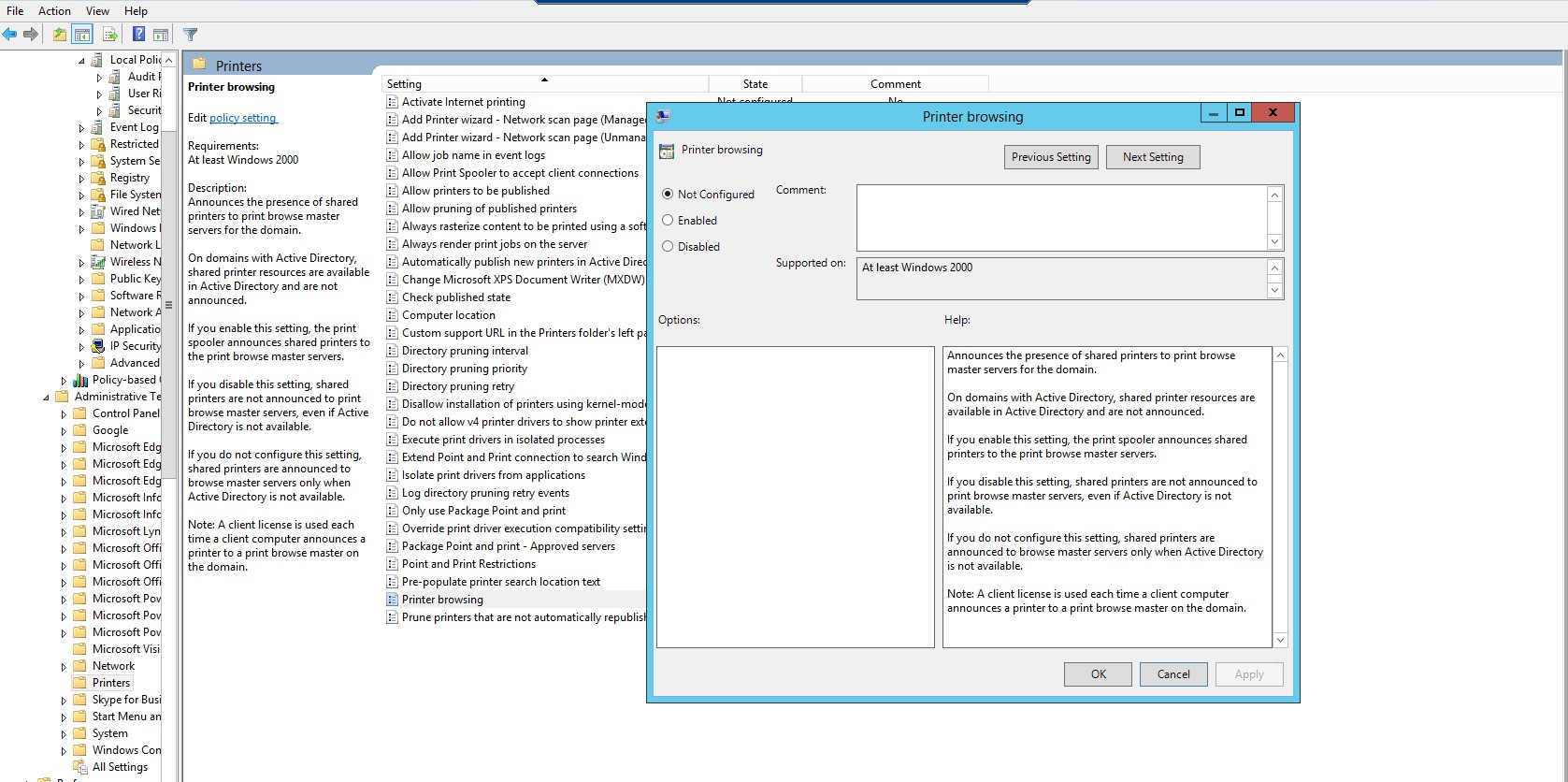Click the Wired Net icon in tree
Screen dimensions: 1568x782
98,211
